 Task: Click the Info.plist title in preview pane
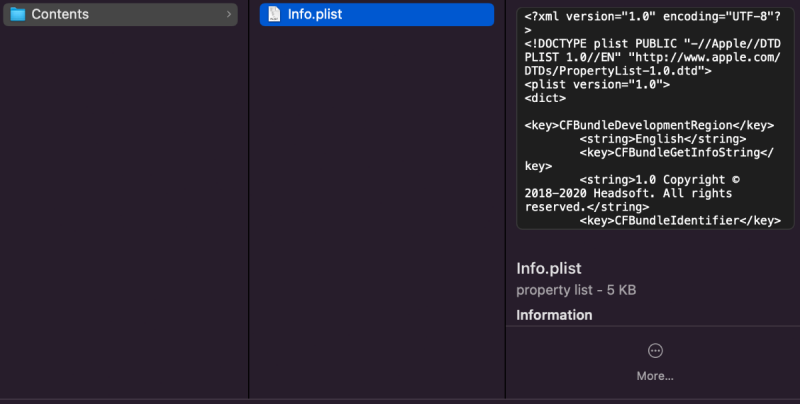548,268
